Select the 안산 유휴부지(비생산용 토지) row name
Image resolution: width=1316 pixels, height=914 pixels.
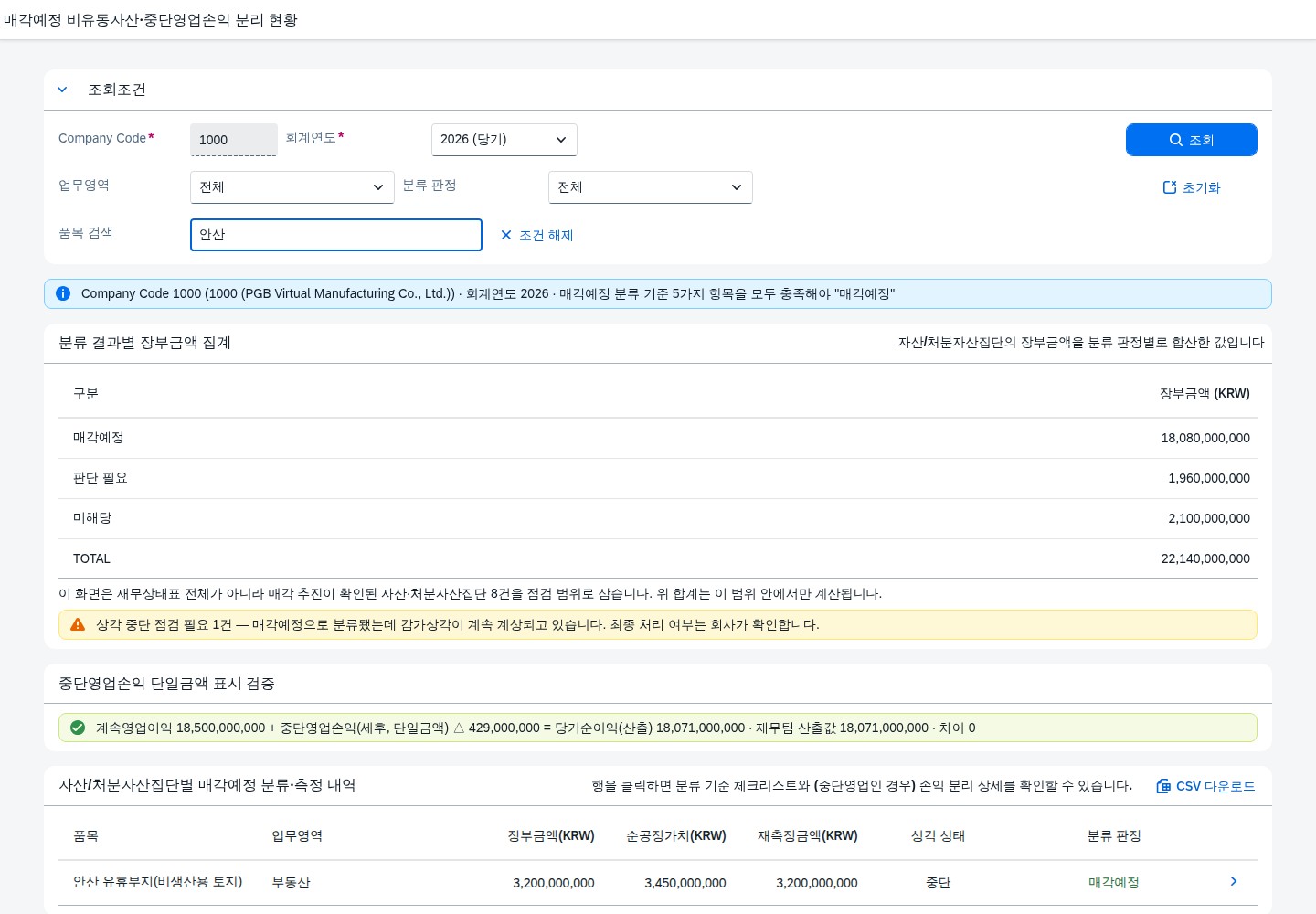tap(157, 882)
